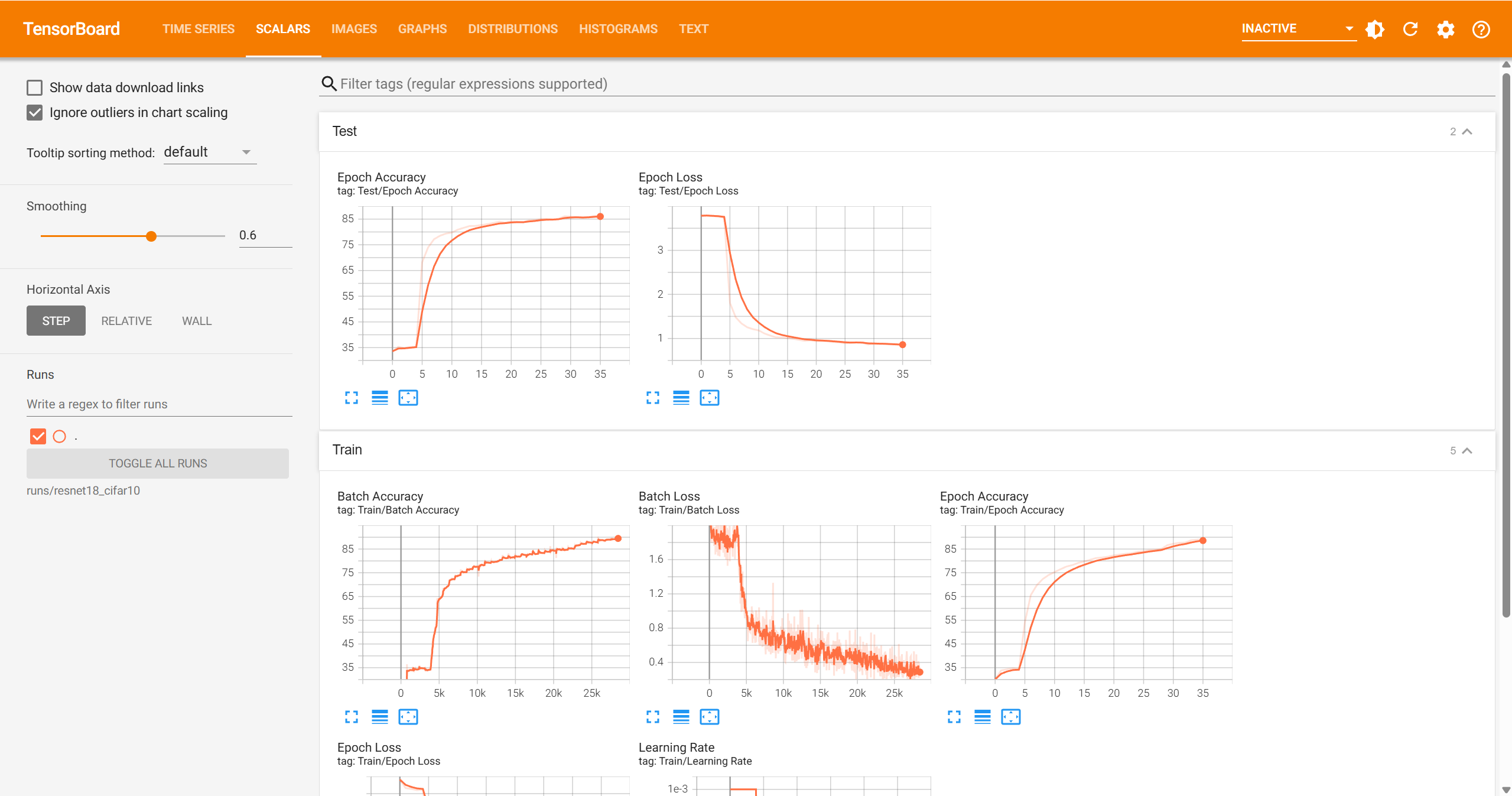Click the reload data refresh icon

[x=1410, y=29]
